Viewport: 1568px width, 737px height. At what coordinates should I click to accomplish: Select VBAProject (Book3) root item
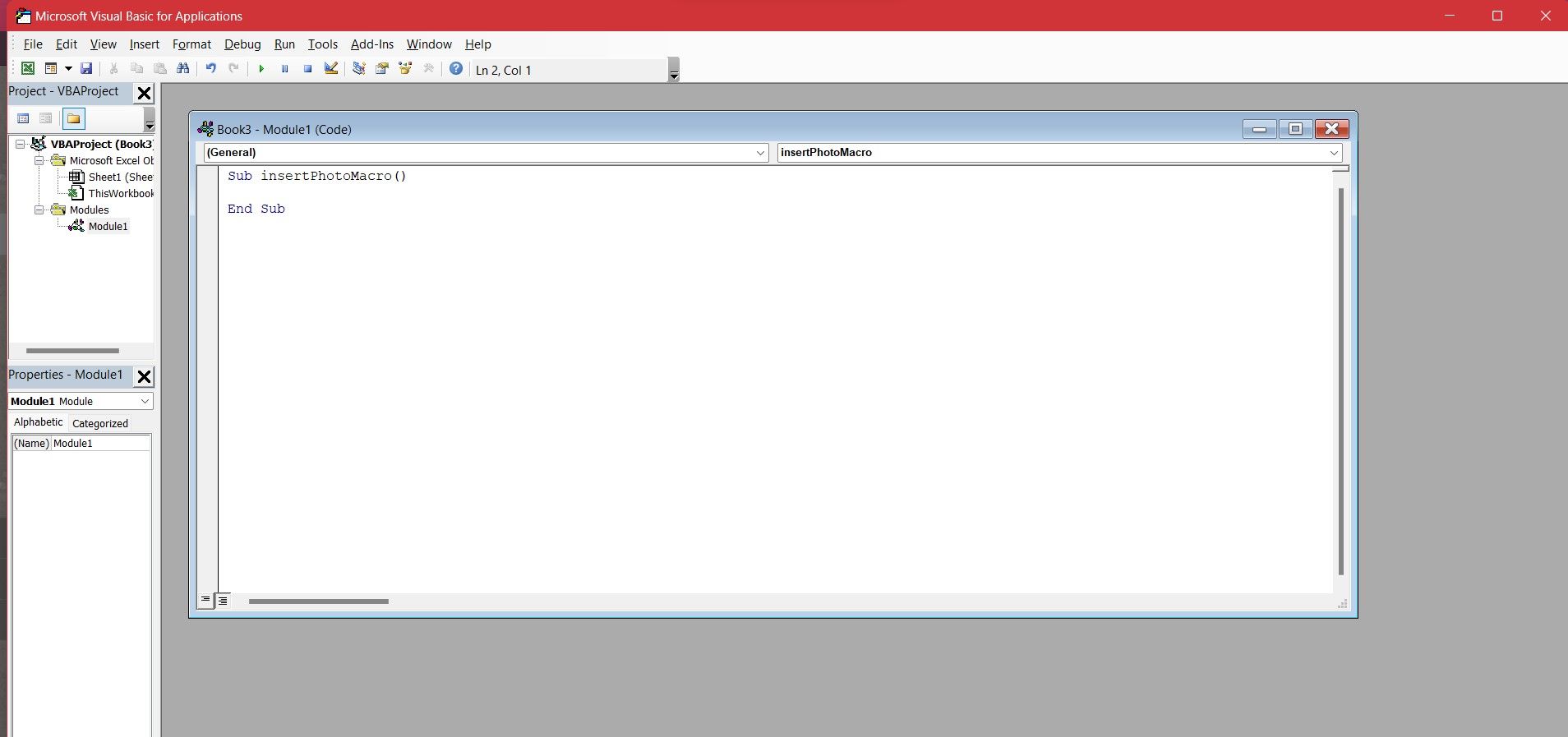(x=101, y=144)
